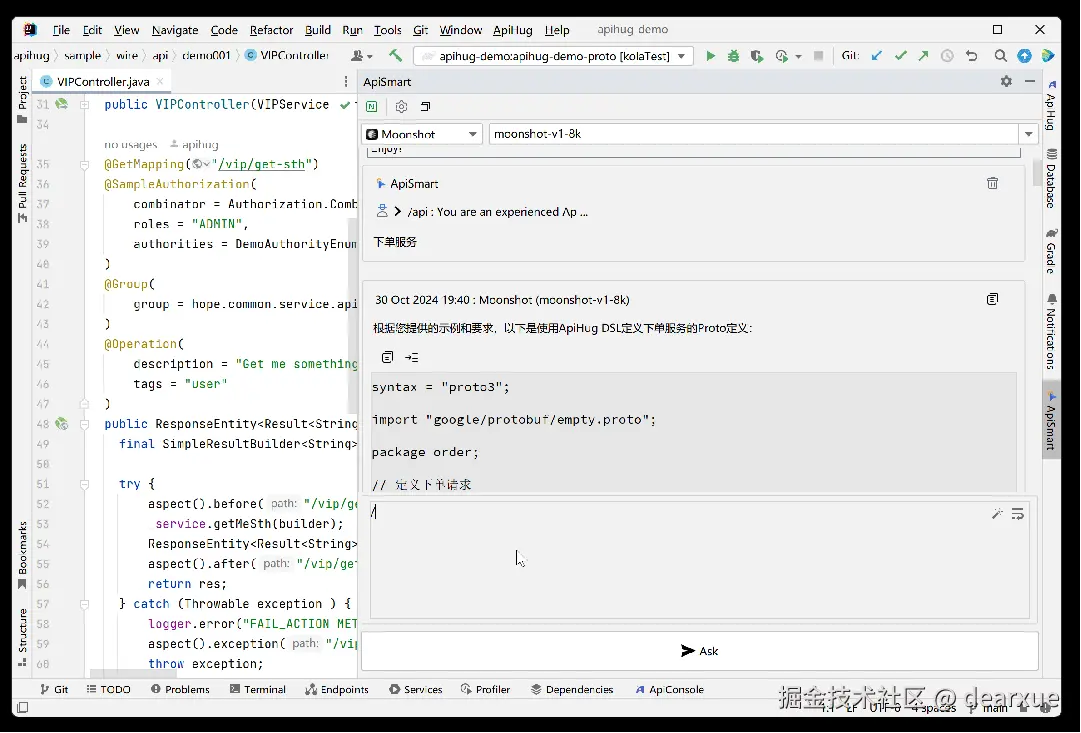Viewport: 1081px width, 733px height.
Task: Collapse the try block fold at line 51
Action: (x=84, y=484)
